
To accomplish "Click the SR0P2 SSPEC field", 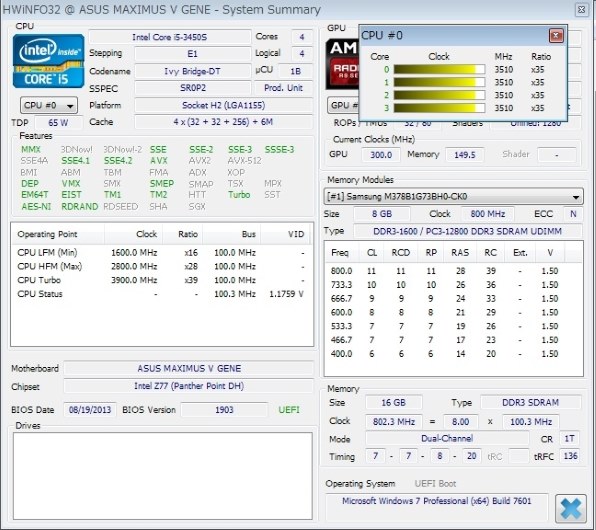I will click(x=192, y=88).
